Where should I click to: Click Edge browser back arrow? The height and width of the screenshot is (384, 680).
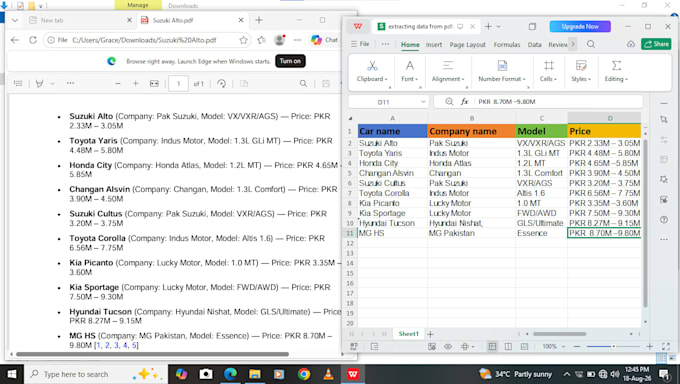pyautogui.click(x=15, y=40)
